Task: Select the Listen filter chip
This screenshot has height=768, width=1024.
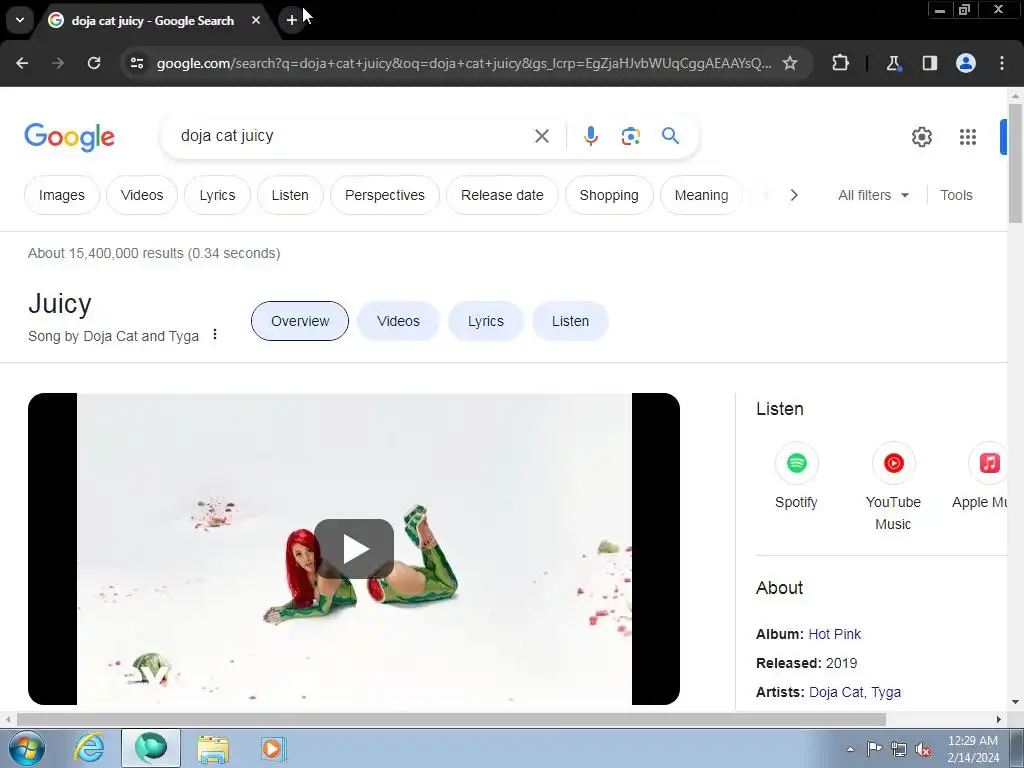Action: (x=290, y=195)
